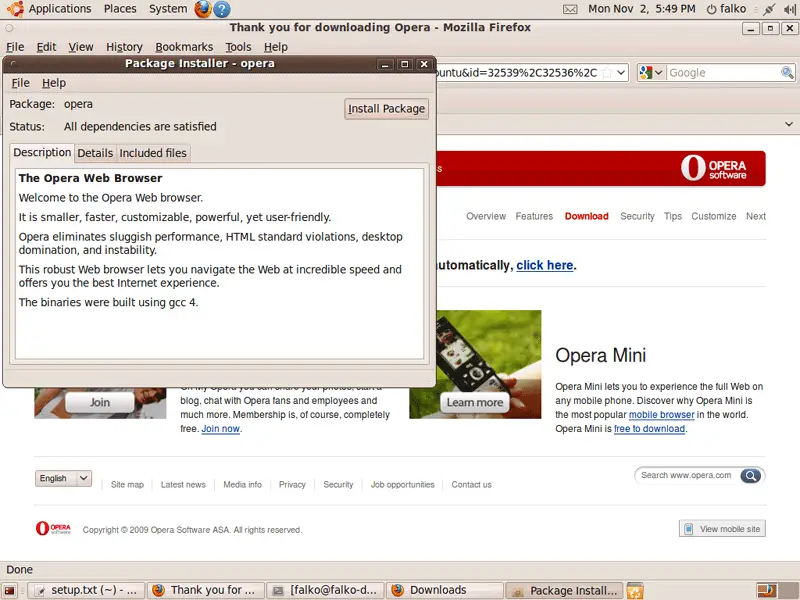Open the Latest news footer link

(x=183, y=485)
